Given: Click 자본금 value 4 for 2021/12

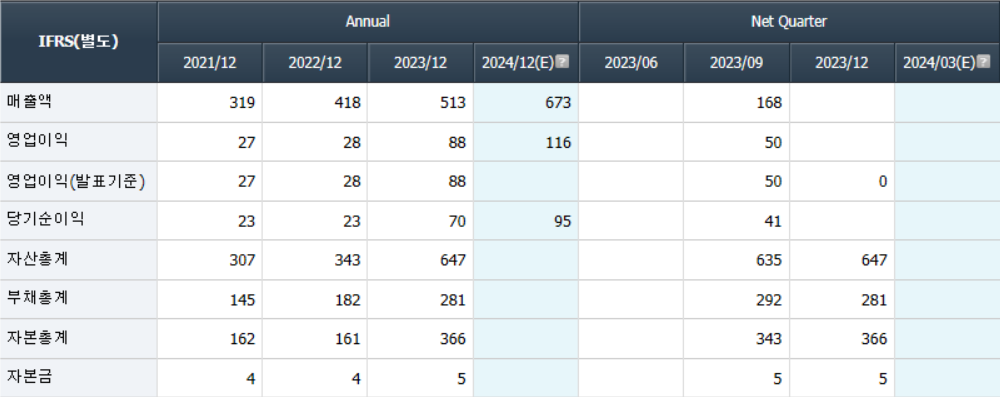Looking at the screenshot, I should click(x=251, y=379).
